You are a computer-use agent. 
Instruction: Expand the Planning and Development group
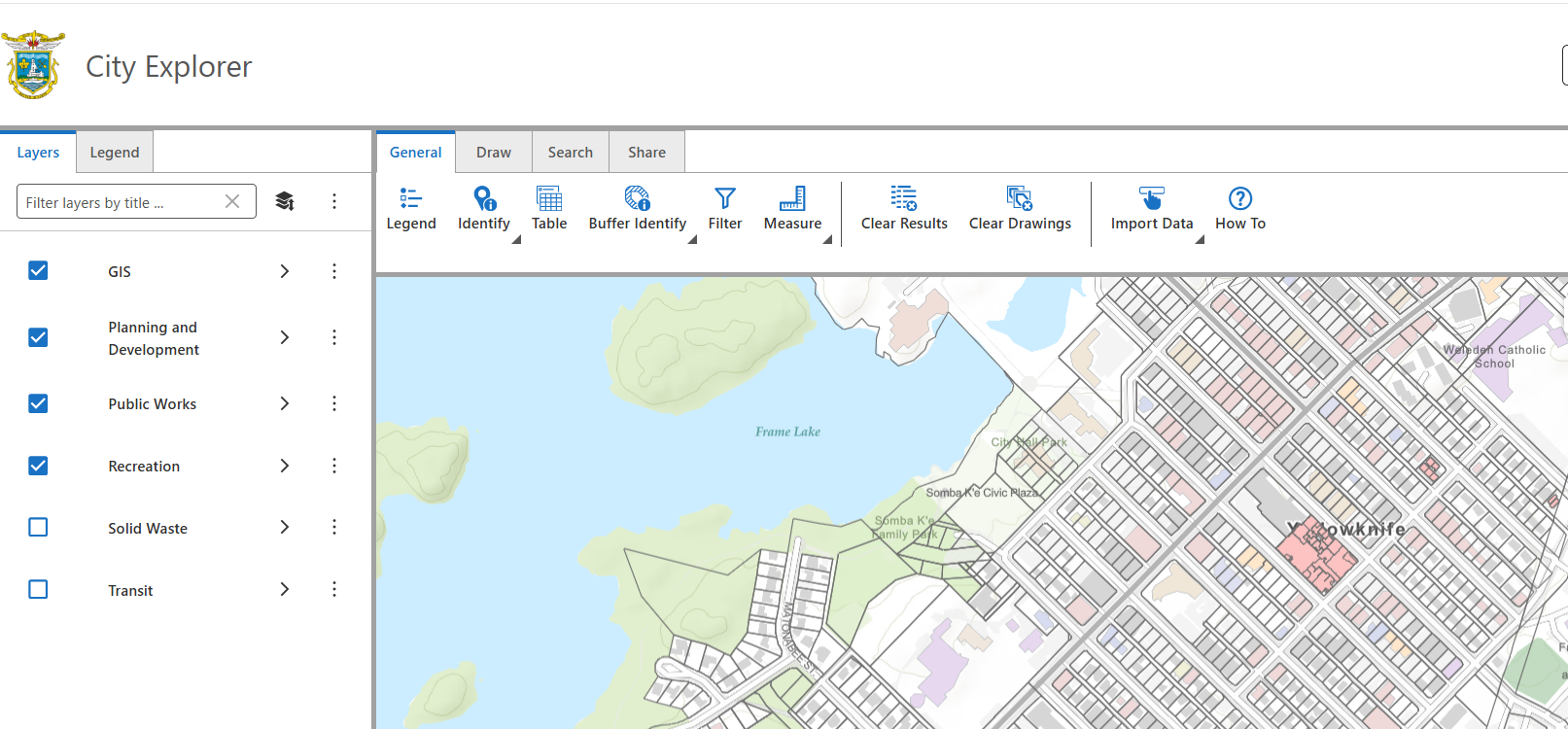(285, 337)
